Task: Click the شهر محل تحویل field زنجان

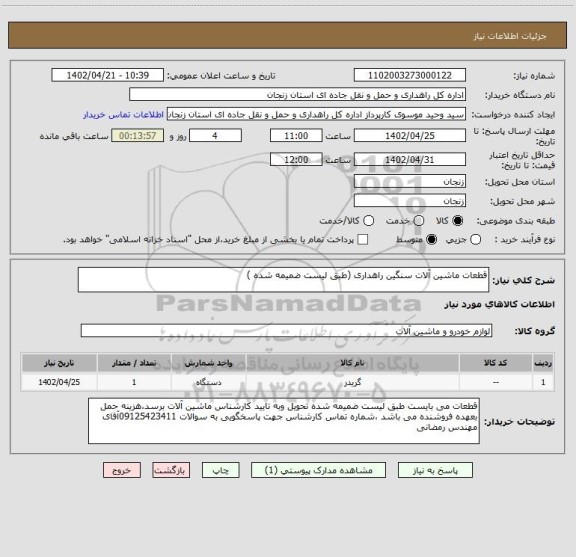Action: point(410,201)
